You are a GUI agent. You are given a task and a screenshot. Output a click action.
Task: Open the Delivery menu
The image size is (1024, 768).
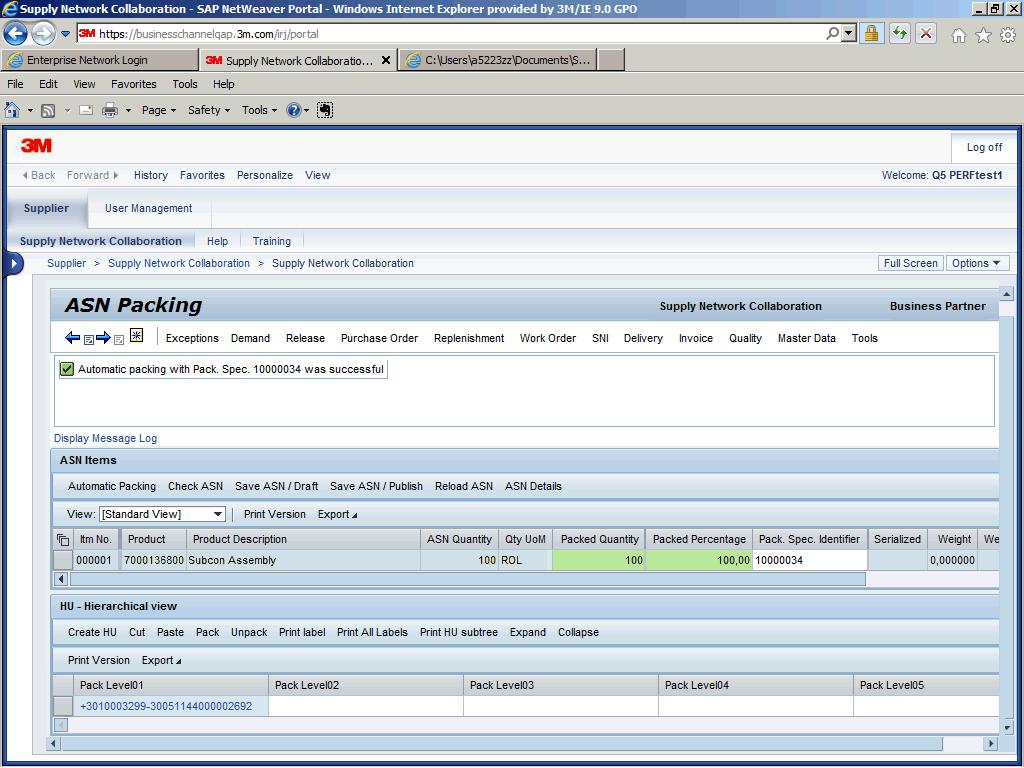coord(643,338)
